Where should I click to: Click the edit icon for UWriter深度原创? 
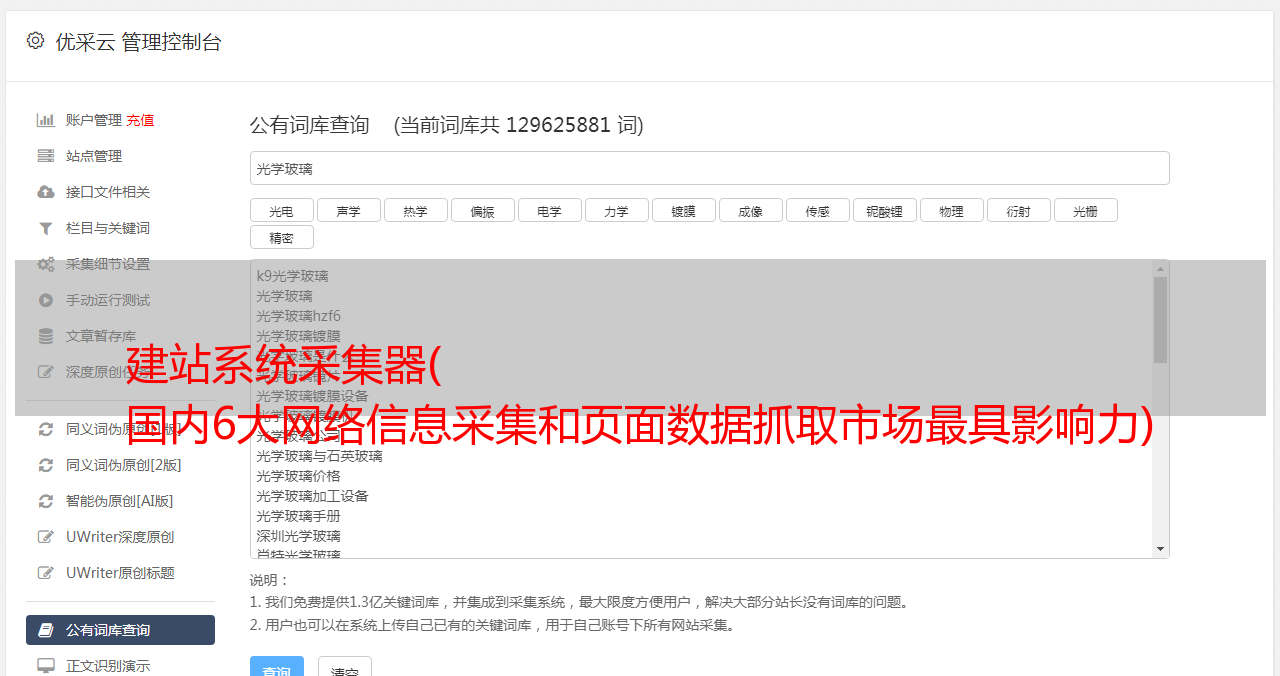[46, 537]
